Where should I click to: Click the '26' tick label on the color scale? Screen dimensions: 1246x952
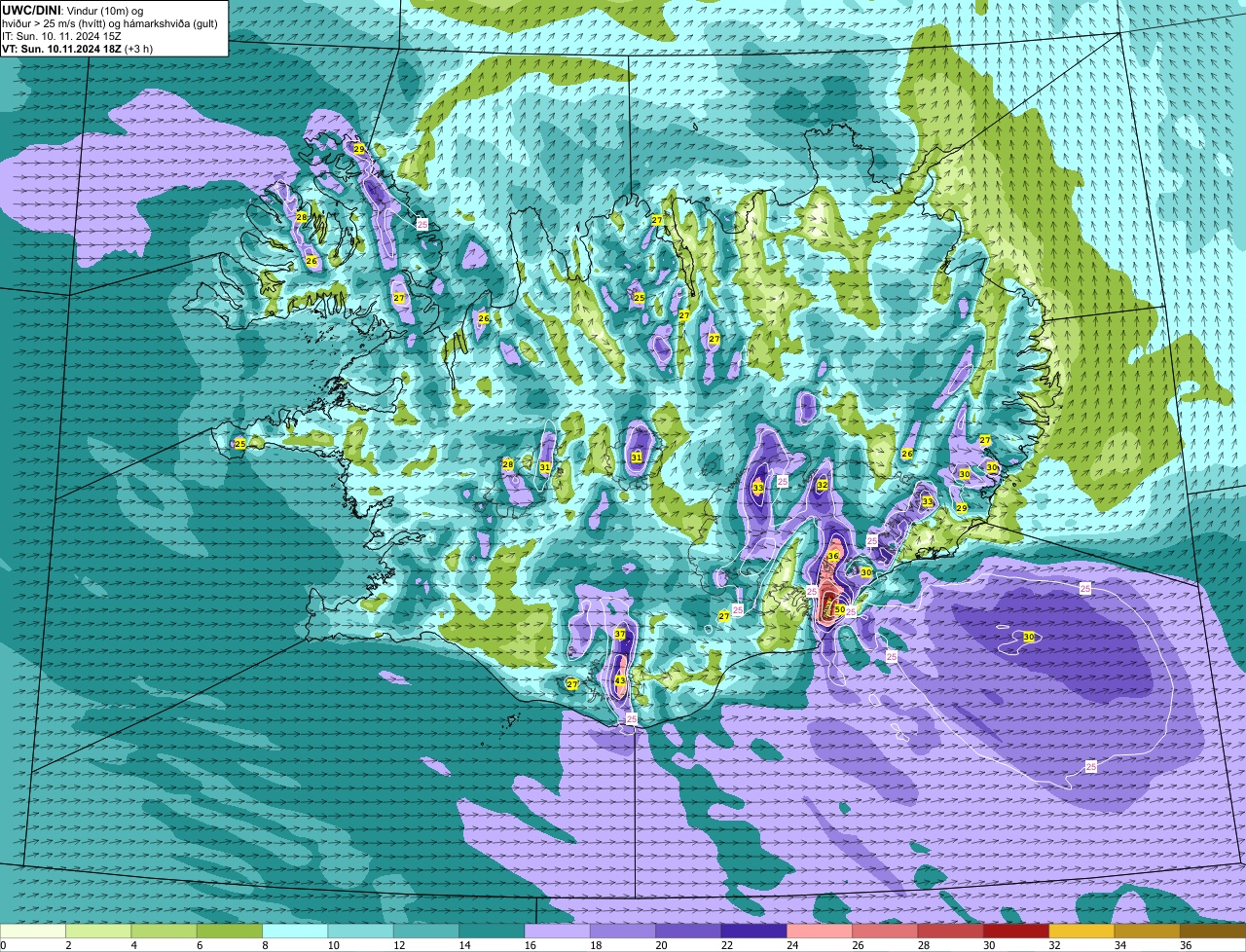click(858, 945)
